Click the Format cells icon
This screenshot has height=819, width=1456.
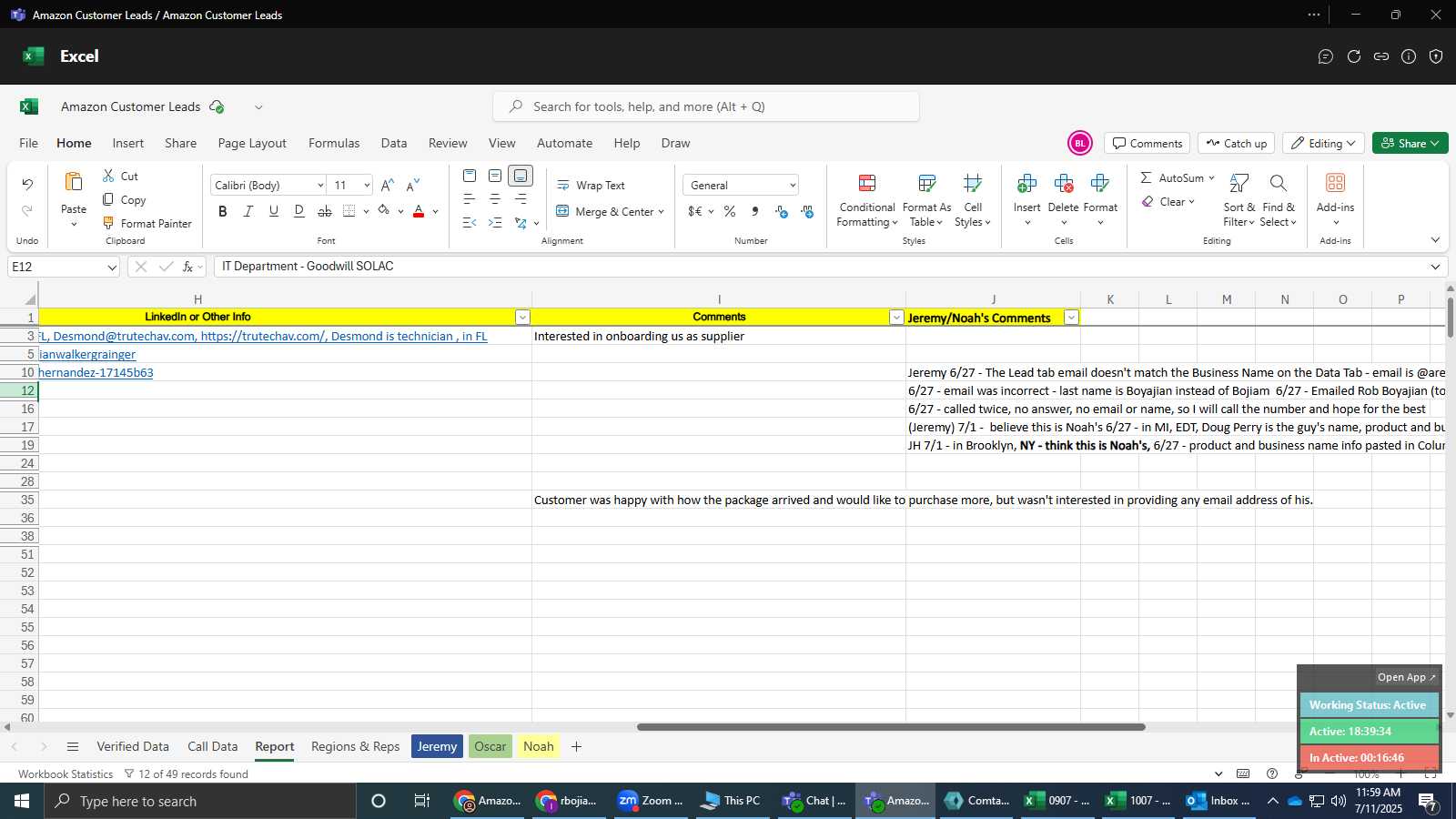pos(1100,185)
